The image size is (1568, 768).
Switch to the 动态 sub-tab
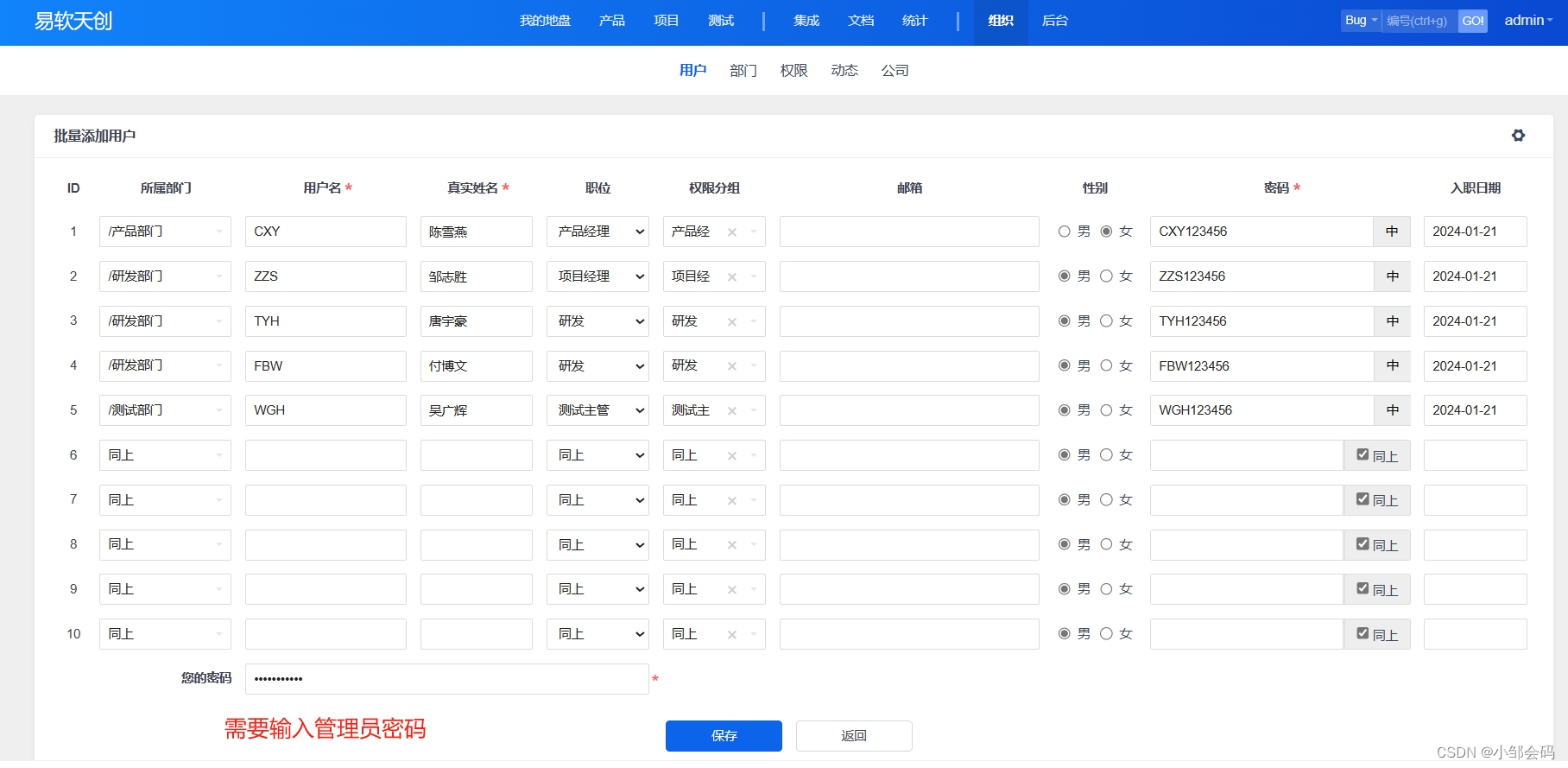pos(844,71)
